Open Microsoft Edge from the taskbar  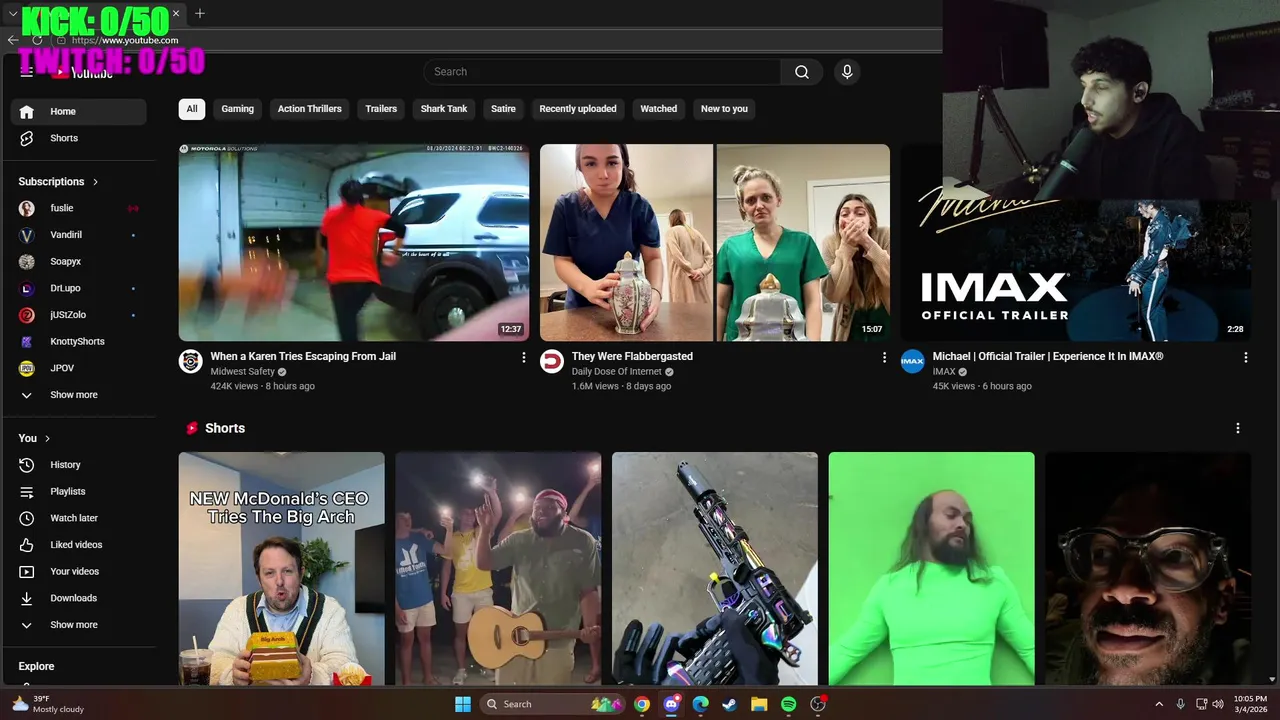point(701,704)
